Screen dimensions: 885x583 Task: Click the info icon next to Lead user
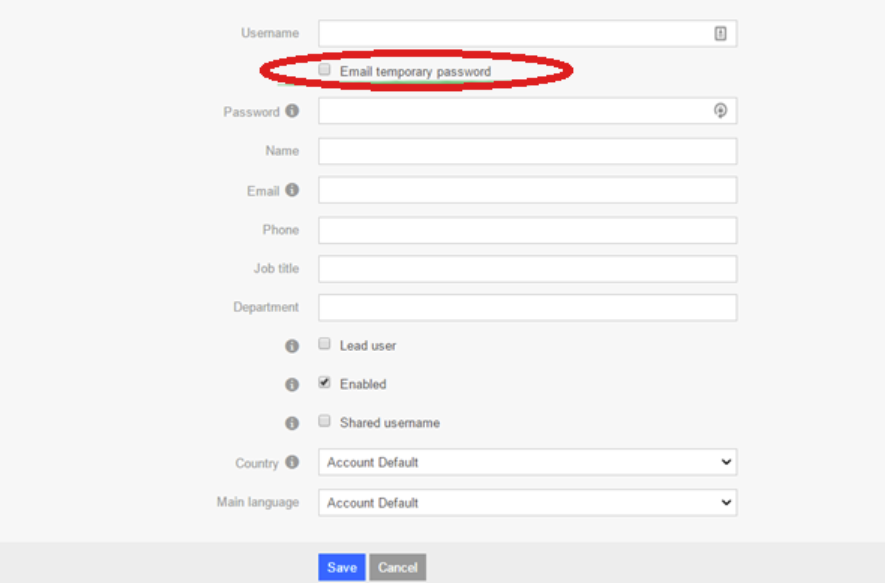[292, 346]
